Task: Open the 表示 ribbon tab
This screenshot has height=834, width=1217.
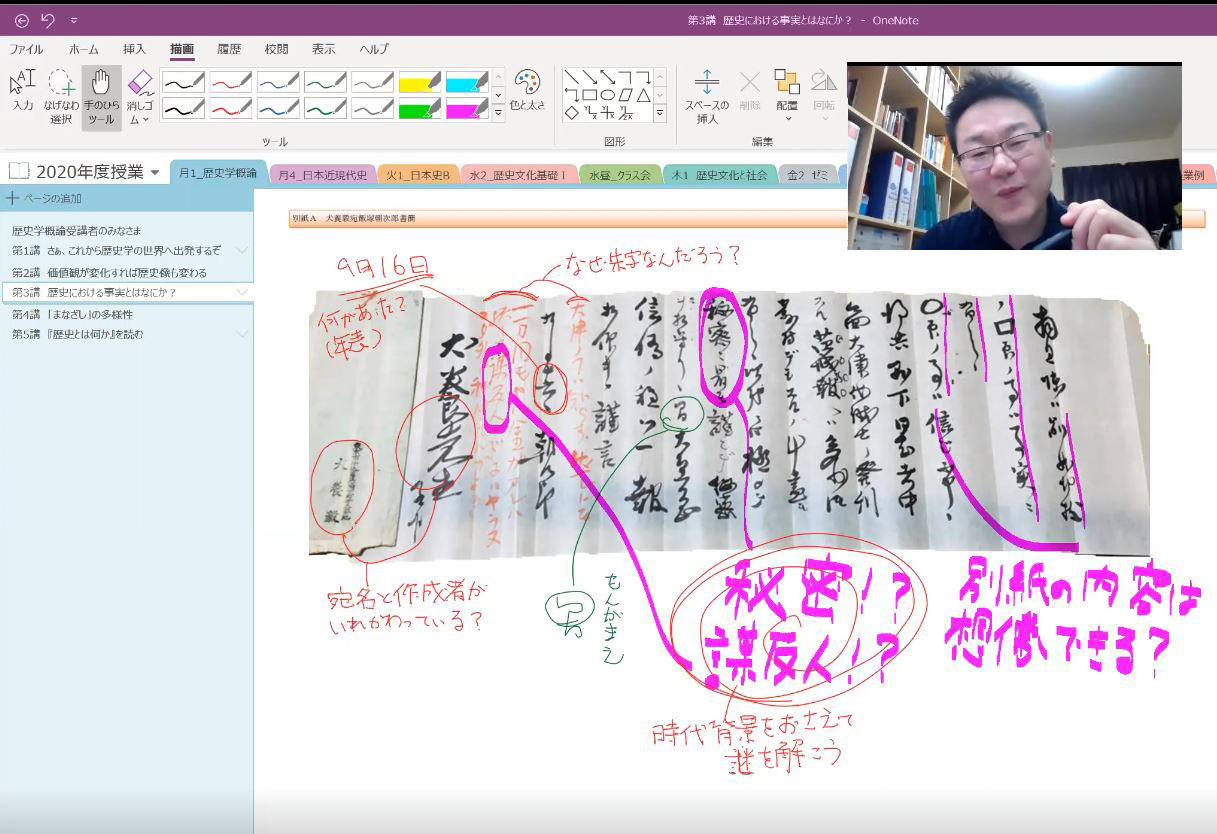Action: tap(323, 49)
